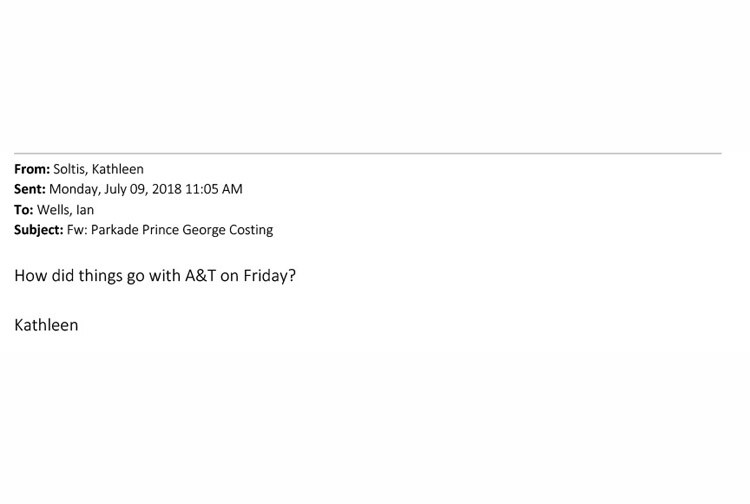
Task: Click the word Friday? in body
Action: (x=270, y=276)
